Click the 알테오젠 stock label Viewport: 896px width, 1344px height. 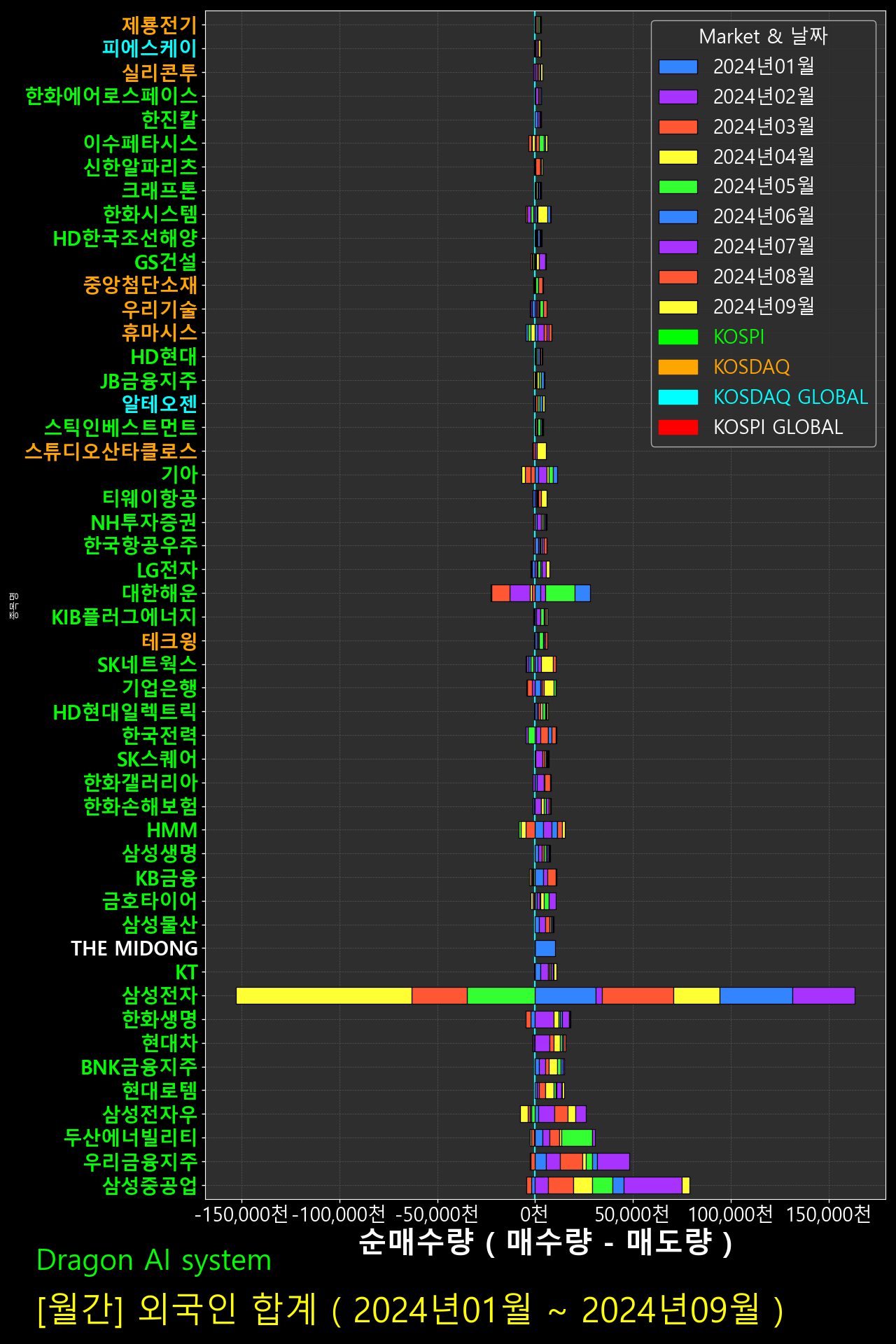point(160,404)
